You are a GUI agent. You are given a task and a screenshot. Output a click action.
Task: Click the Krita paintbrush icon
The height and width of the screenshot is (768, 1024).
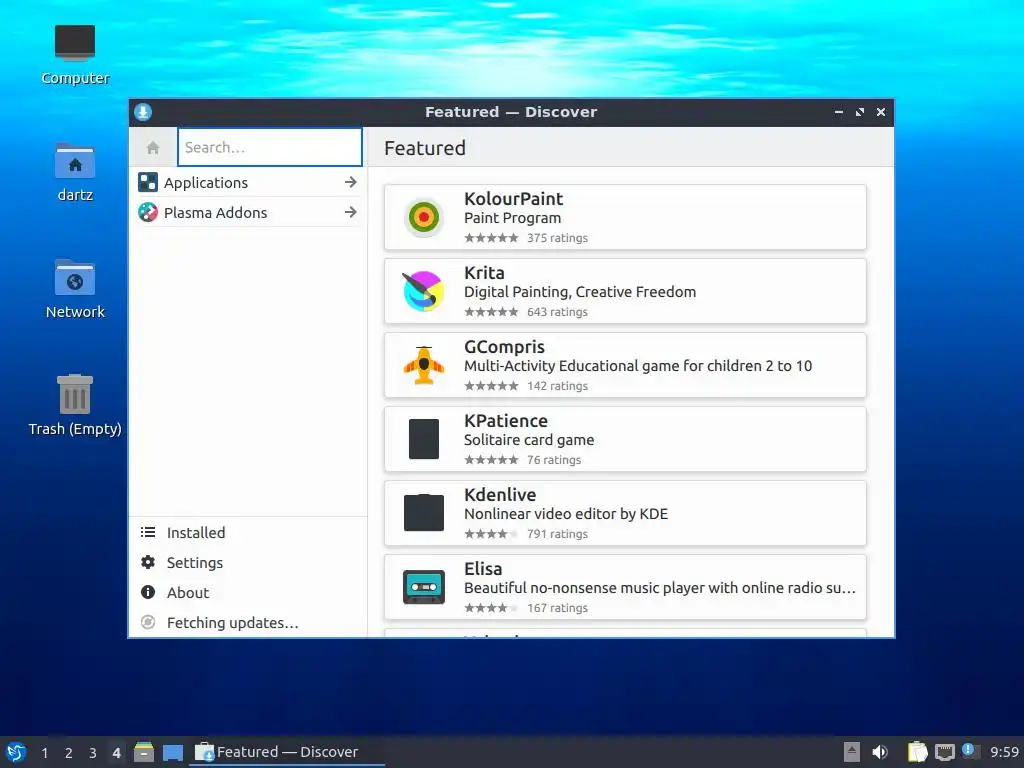point(424,291)
